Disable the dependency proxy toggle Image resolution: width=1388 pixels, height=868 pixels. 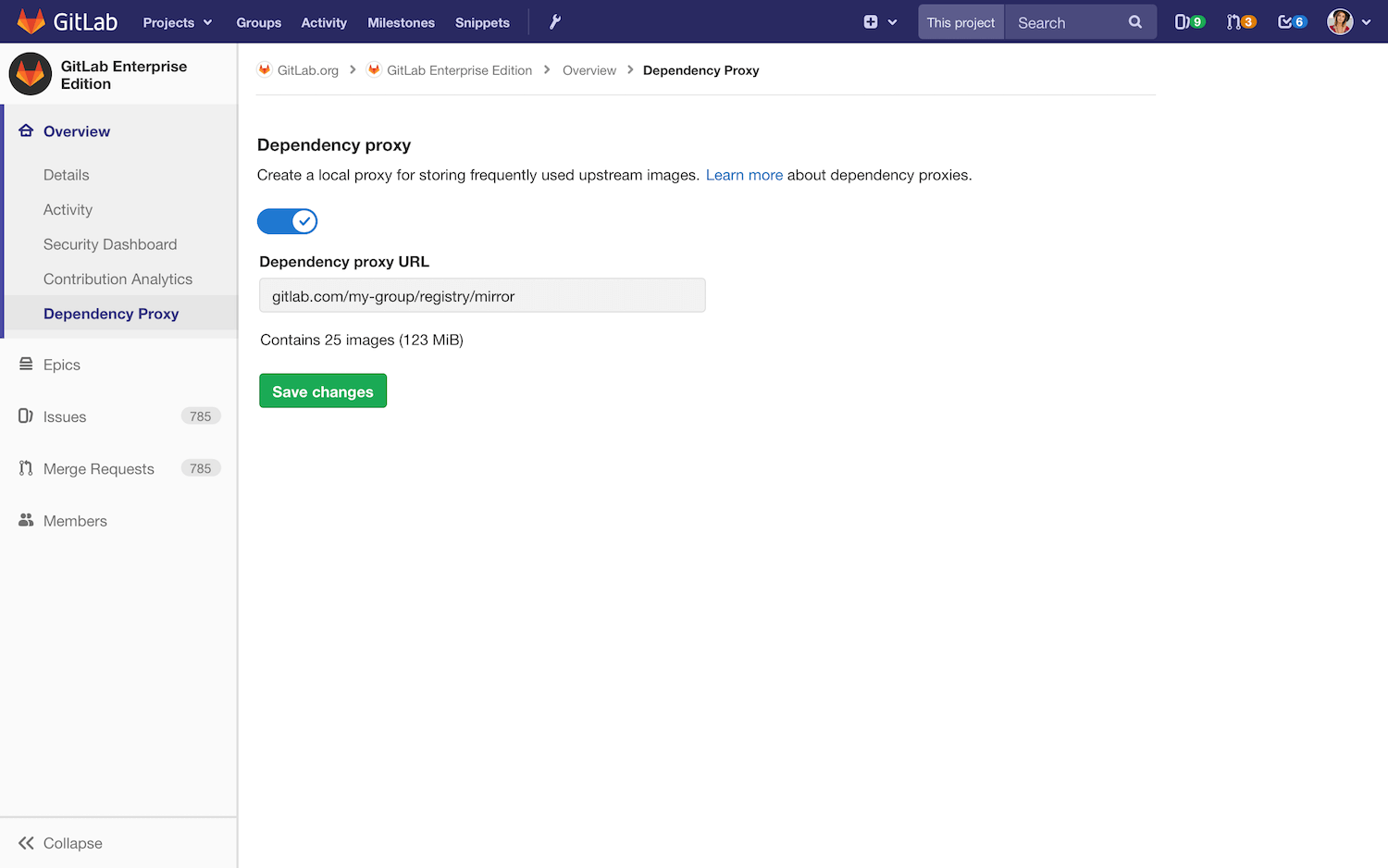(287, 221)
